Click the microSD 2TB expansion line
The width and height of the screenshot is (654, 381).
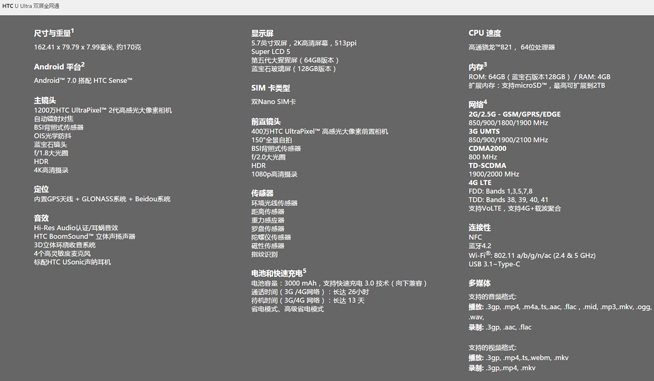click(536, 86)
